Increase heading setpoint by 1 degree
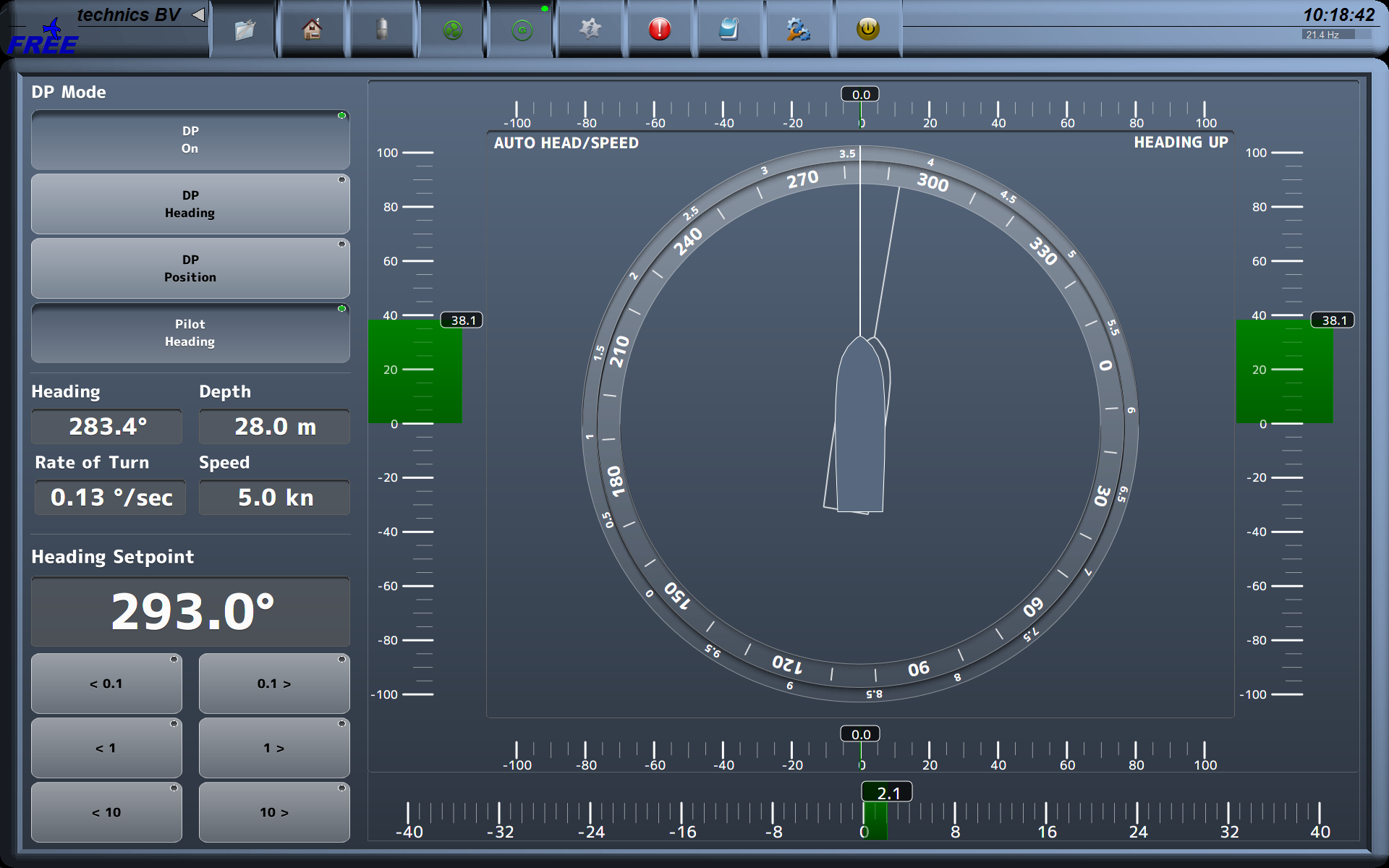 click(273, 748)
